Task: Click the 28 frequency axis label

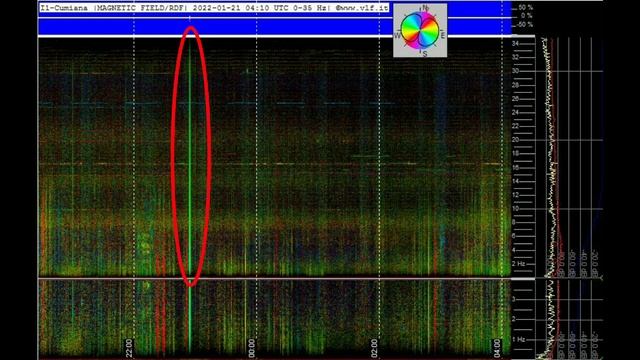Action: click(x=516, y=85)
